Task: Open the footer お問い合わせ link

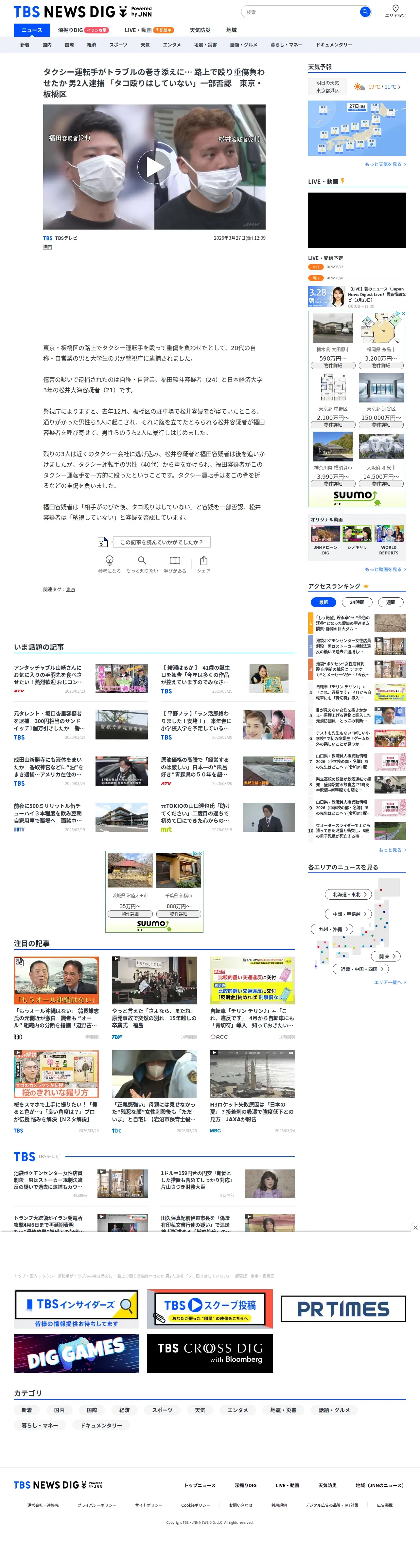Action: click(241, 1505)
